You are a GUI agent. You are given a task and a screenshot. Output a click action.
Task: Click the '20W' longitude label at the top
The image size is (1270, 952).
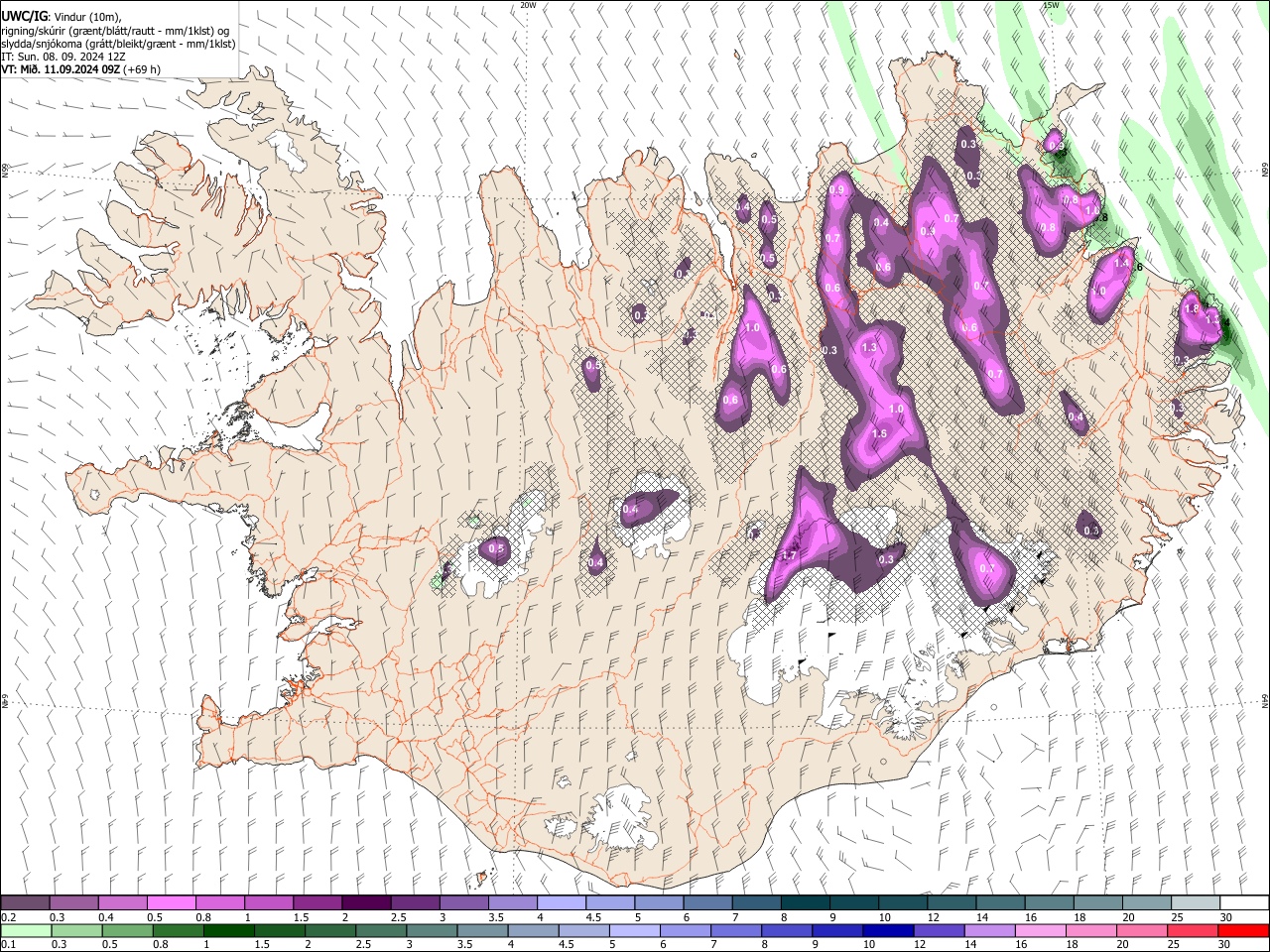tap(527, 5)
